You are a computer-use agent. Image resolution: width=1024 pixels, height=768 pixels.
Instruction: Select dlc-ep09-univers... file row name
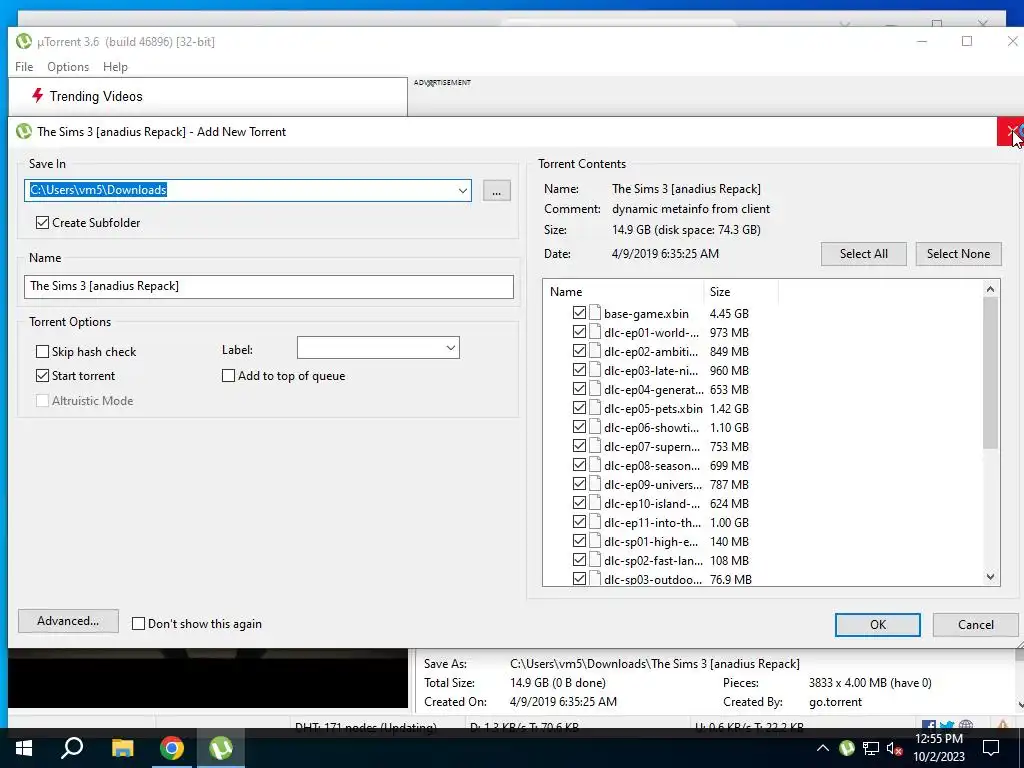click(653, 484)
